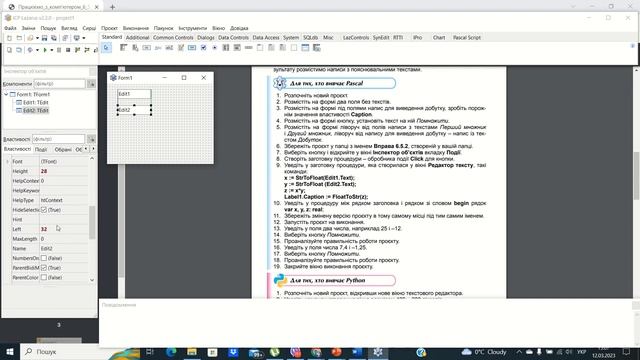Select the arrow selection tool in component palette
This screenshot has height=360, width=640.
coord(106,48)
